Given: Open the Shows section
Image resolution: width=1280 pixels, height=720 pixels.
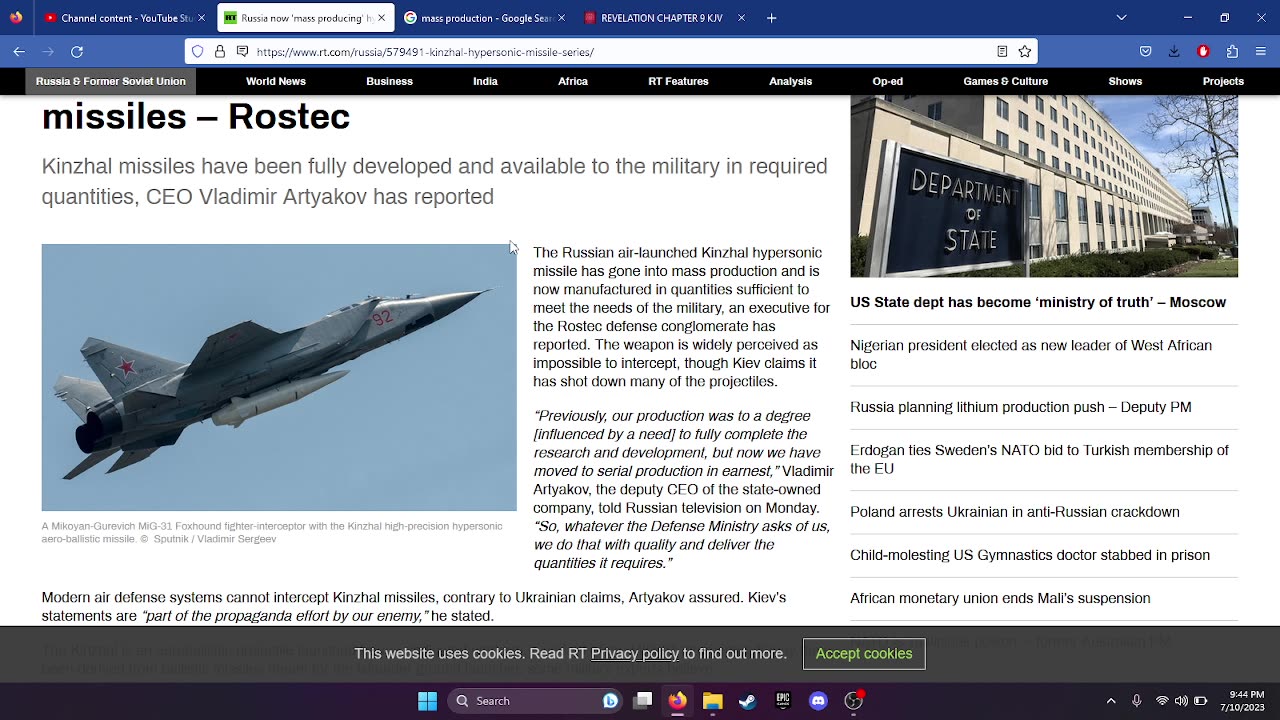Looking at the screenshot, I should (x=1125, y=81).
